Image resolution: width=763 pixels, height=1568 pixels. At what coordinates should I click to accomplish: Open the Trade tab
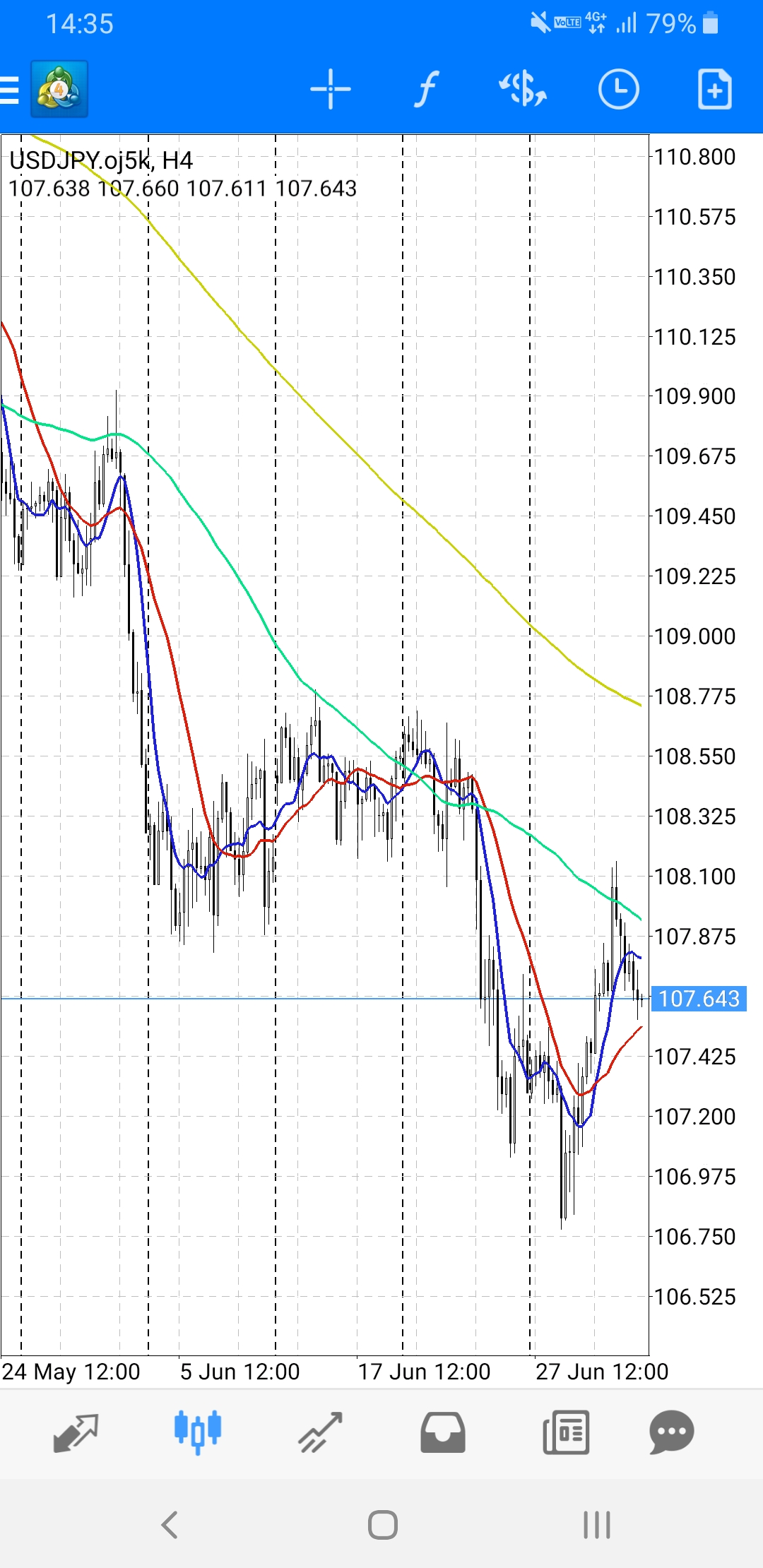(320, 1432)
